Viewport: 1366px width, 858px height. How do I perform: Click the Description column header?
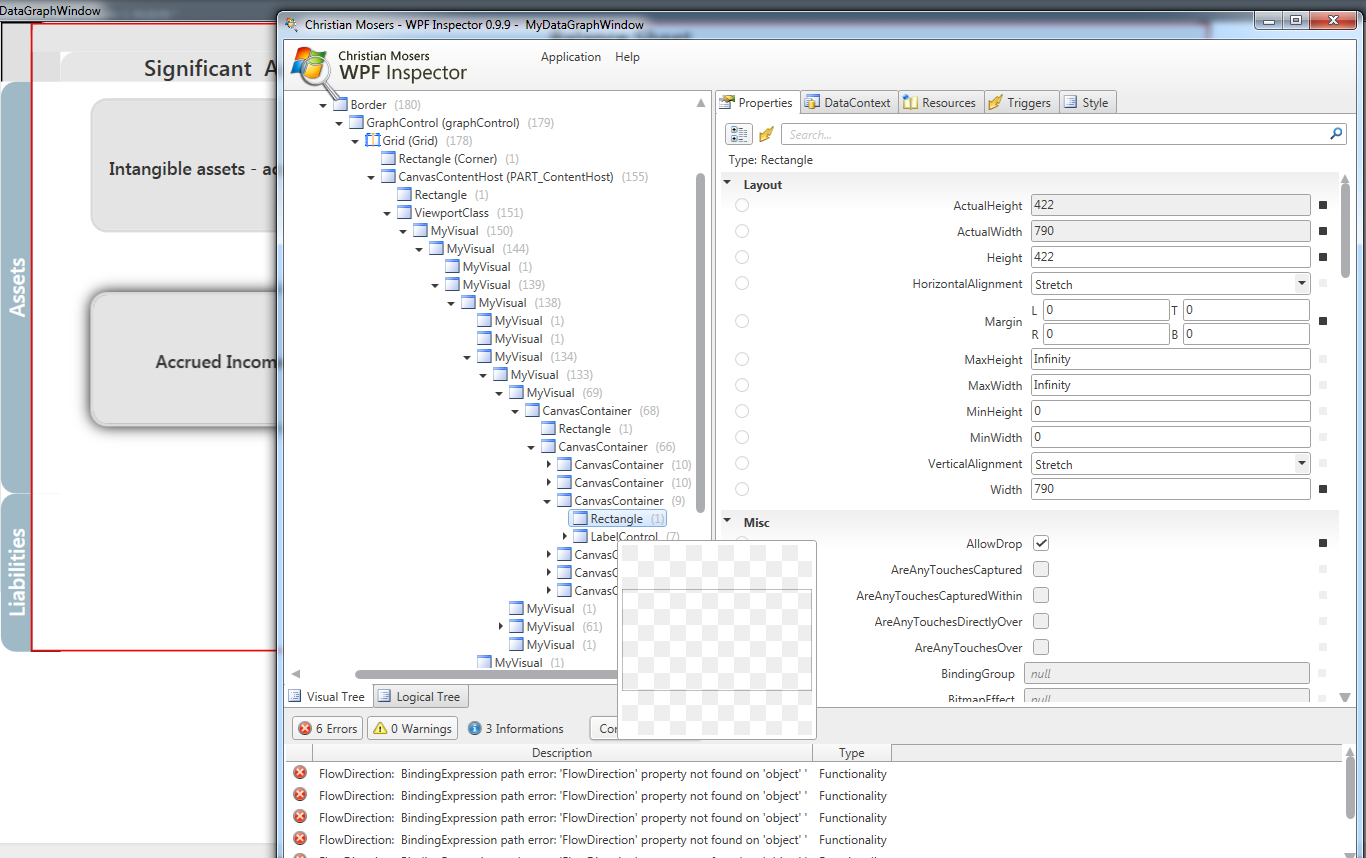coord(562,752)
